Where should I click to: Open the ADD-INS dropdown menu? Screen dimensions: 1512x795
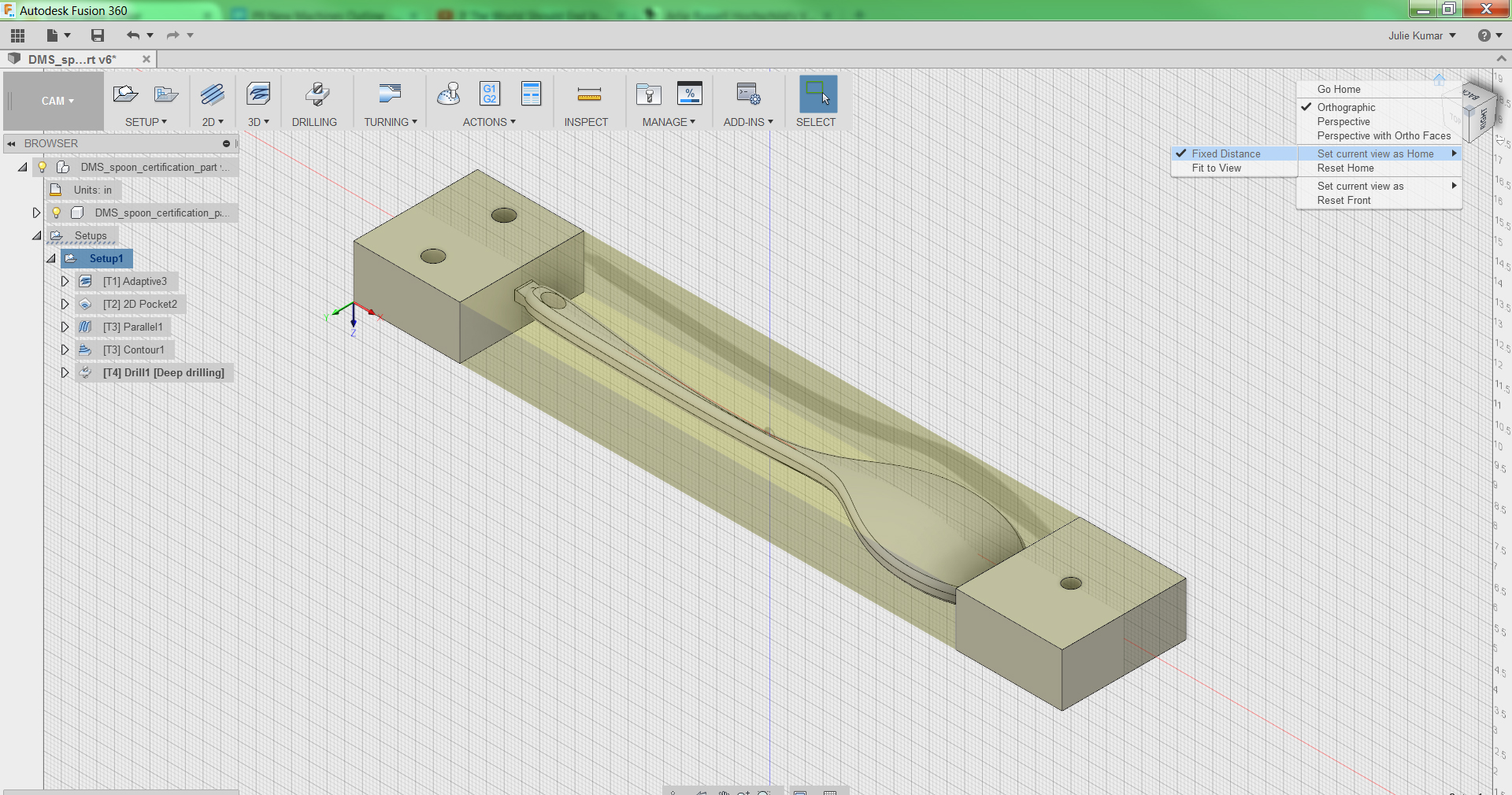pos(748,122)
